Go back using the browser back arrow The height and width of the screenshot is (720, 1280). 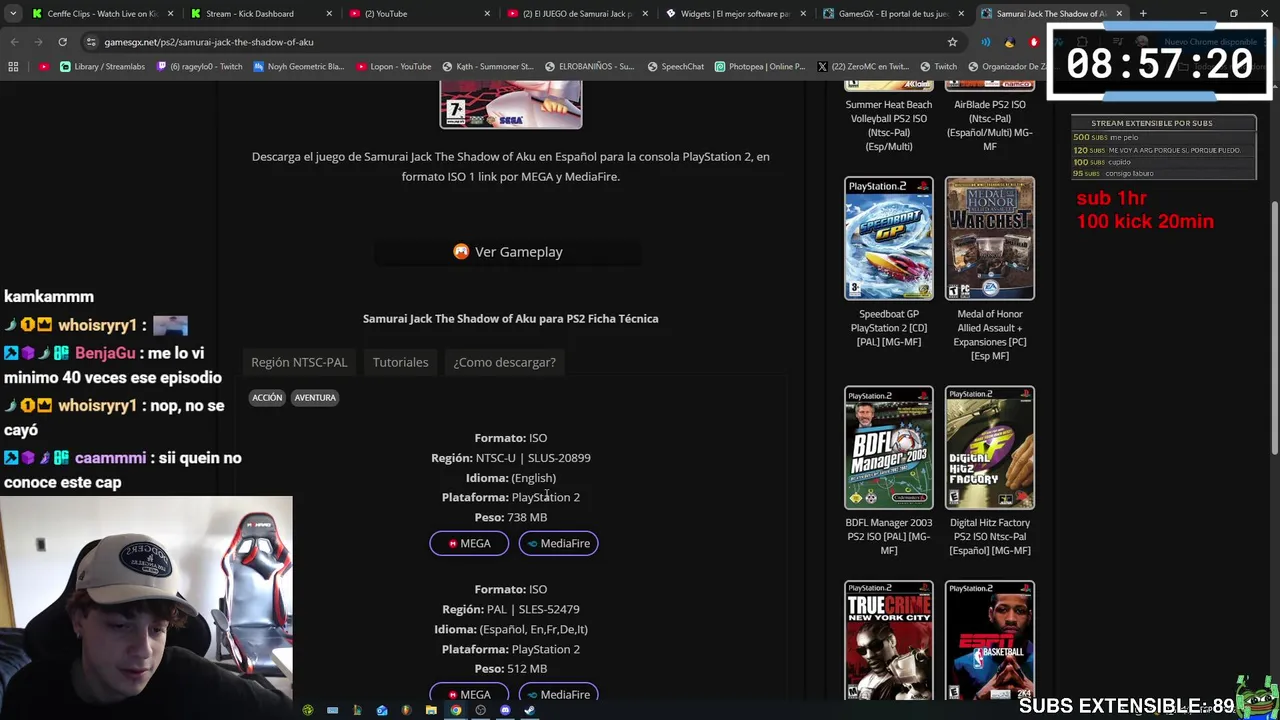[x=14, y=42]
